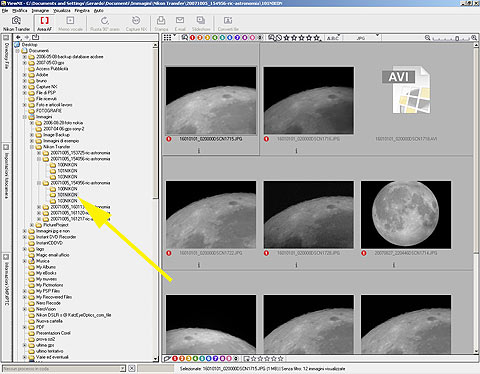480x374 pixels.
Task: Select the full moon thumbnail
Action: pos(406,215)
